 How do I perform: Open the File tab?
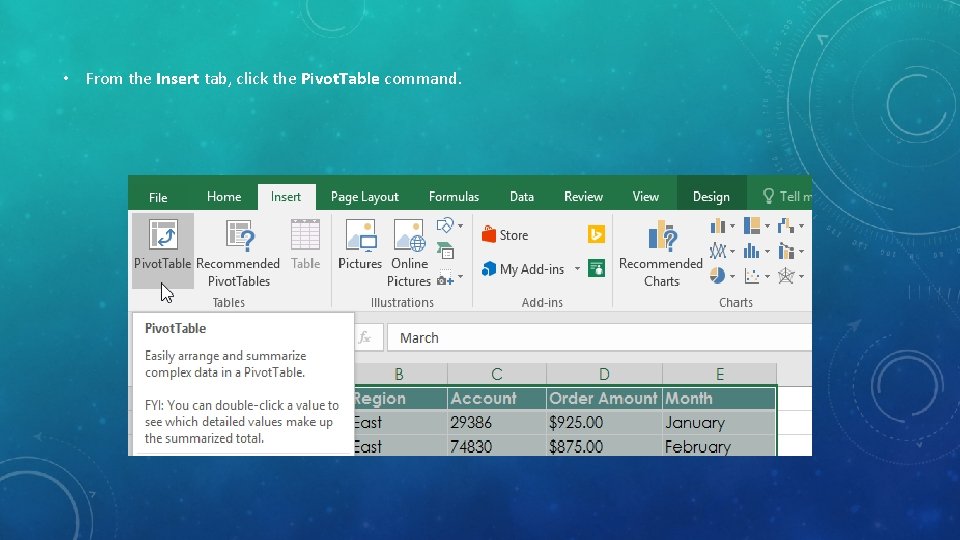(158, 197)
